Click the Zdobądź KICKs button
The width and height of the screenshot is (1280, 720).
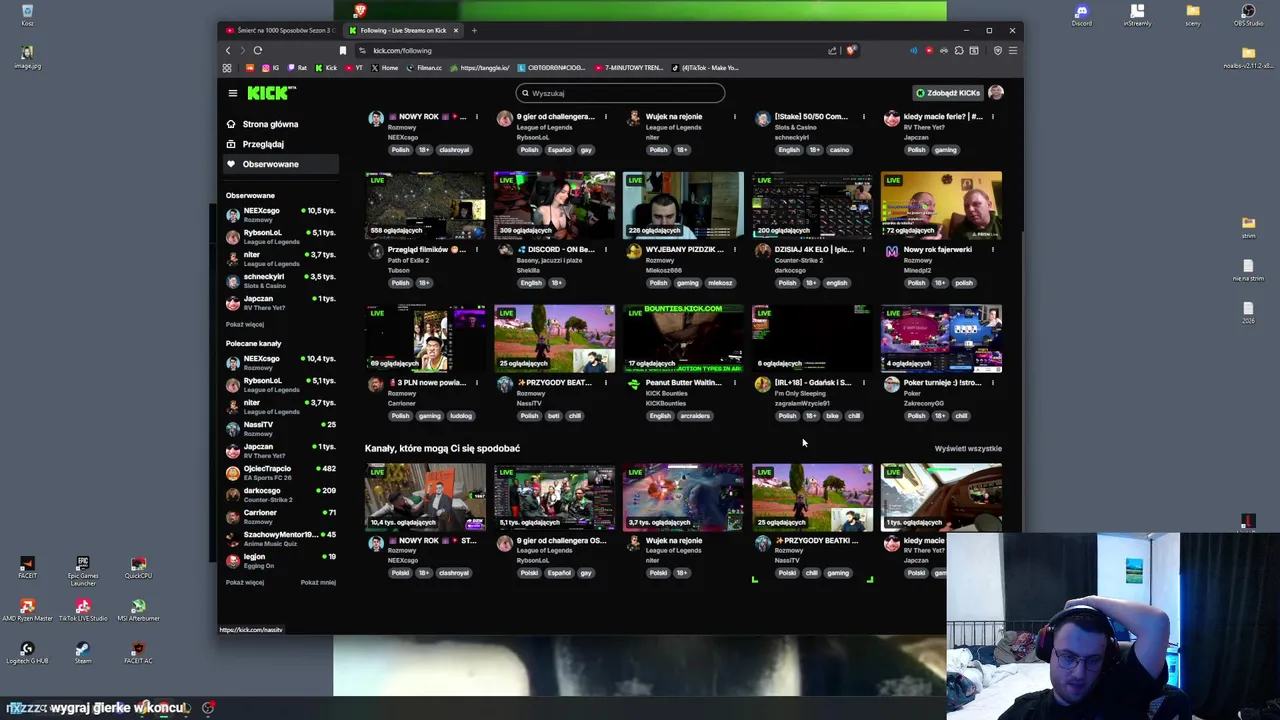[x=948, y=93]
